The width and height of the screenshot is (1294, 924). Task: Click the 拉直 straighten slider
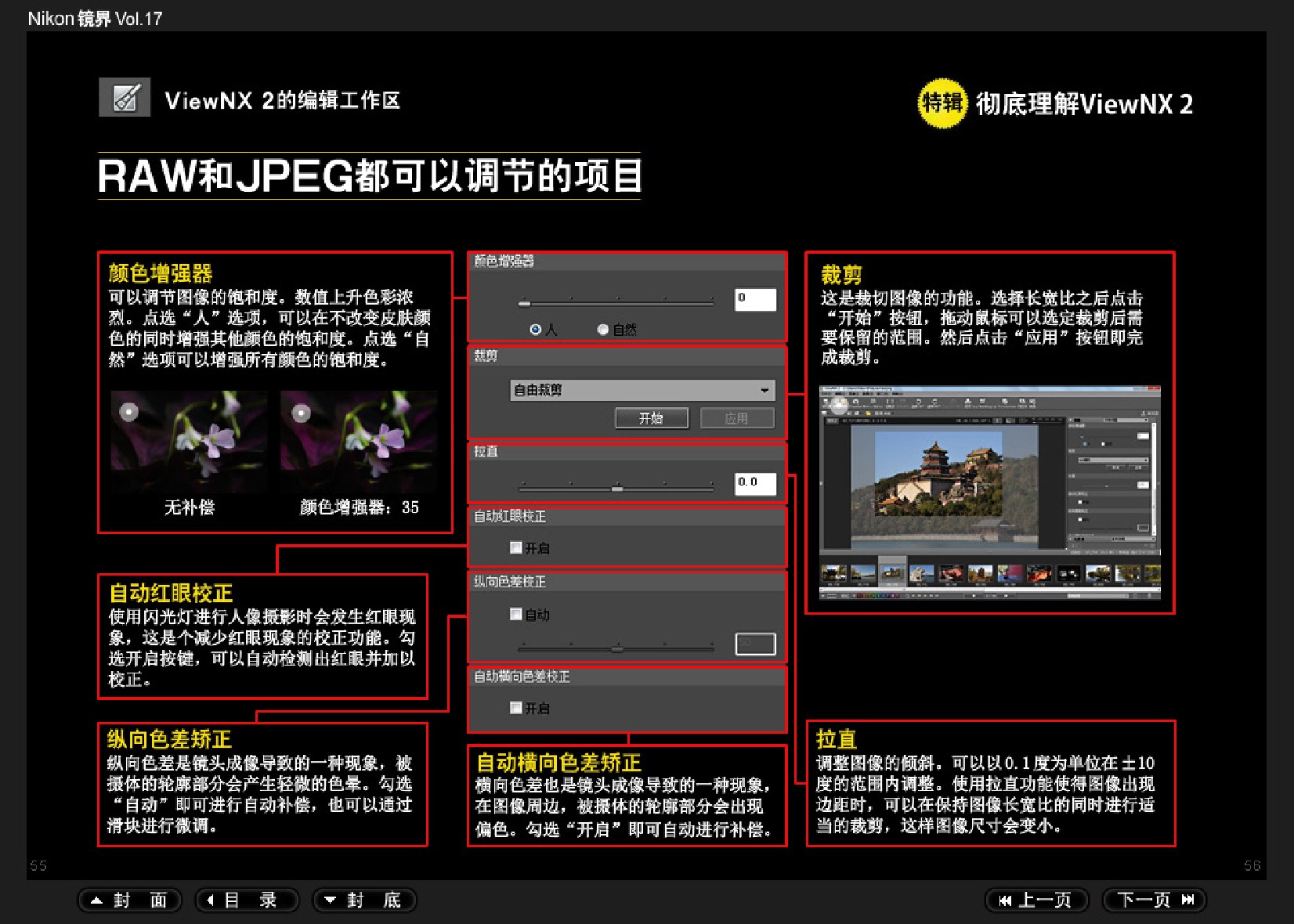pyautogui.click(x=616, y=488)
